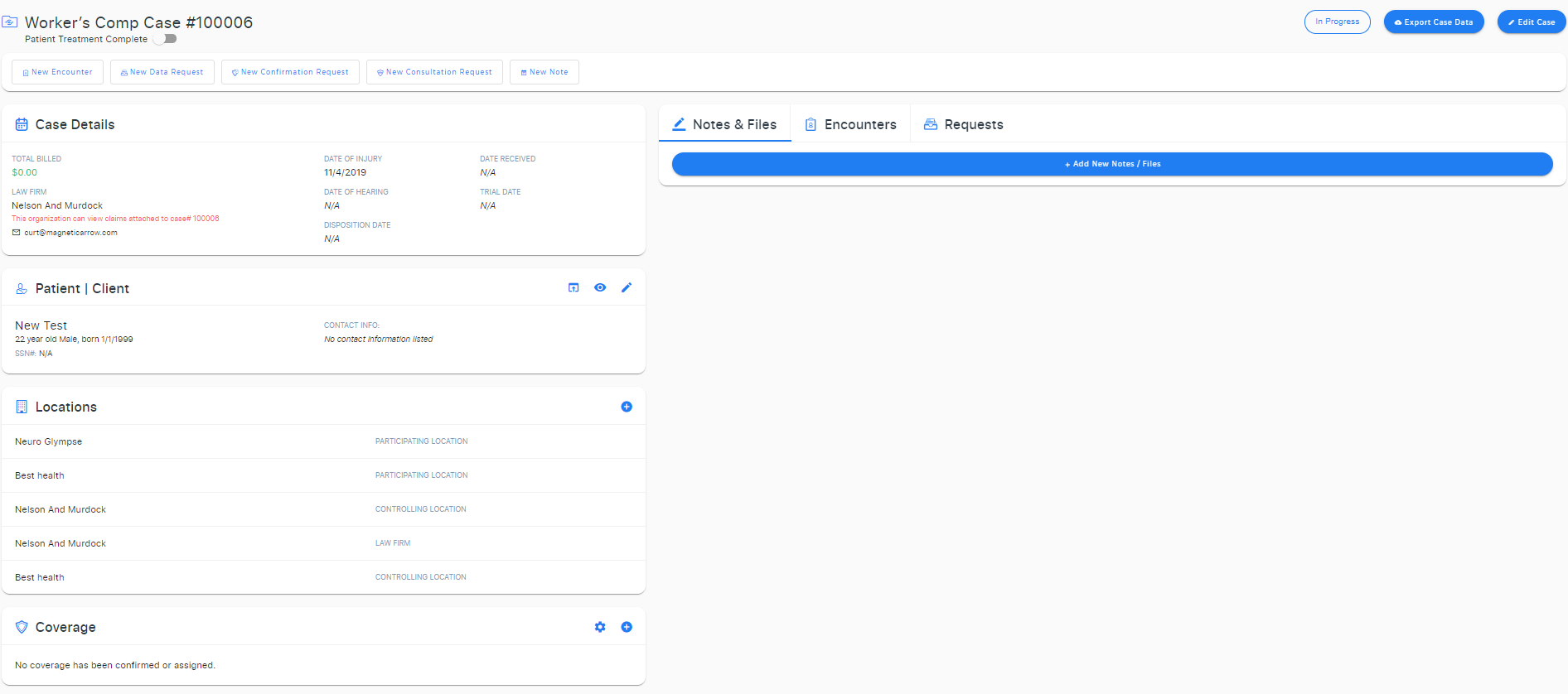Open Coverage settings gear icon
The width and height of the screenshot is (1568, 694).
tap(600, 627)
